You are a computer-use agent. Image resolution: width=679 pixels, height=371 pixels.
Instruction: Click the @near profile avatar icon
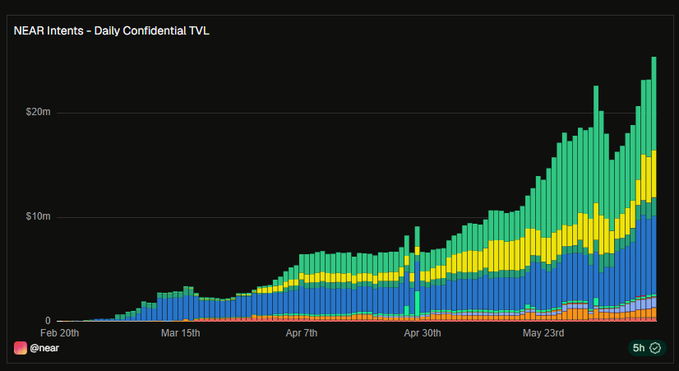[20, 348]
